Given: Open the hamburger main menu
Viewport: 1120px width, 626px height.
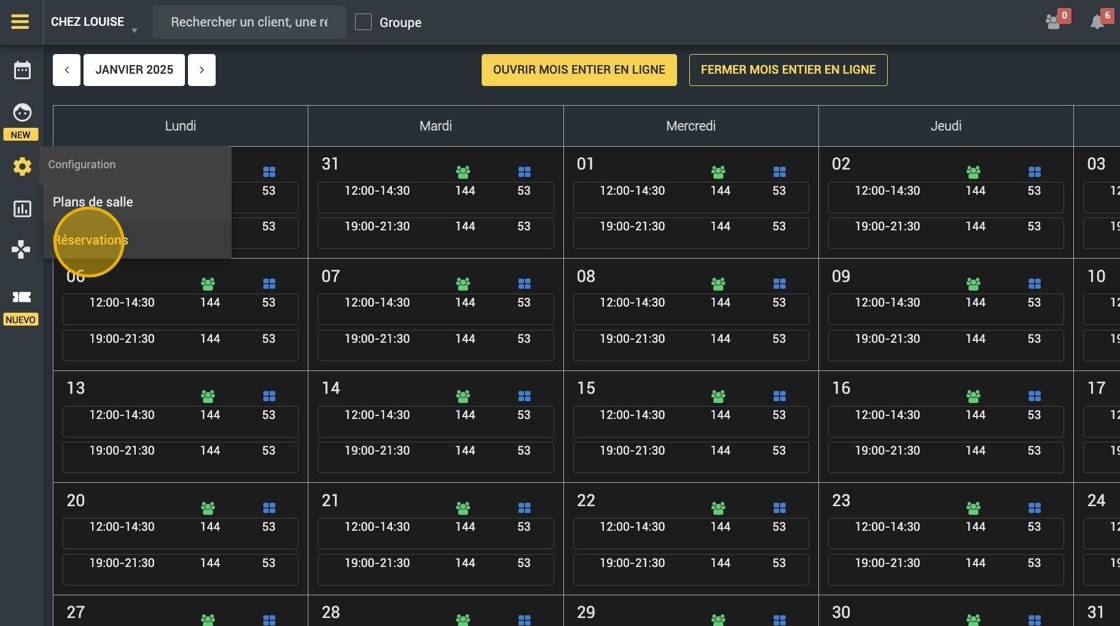Looking at the screenshot, I should [20, 21].
